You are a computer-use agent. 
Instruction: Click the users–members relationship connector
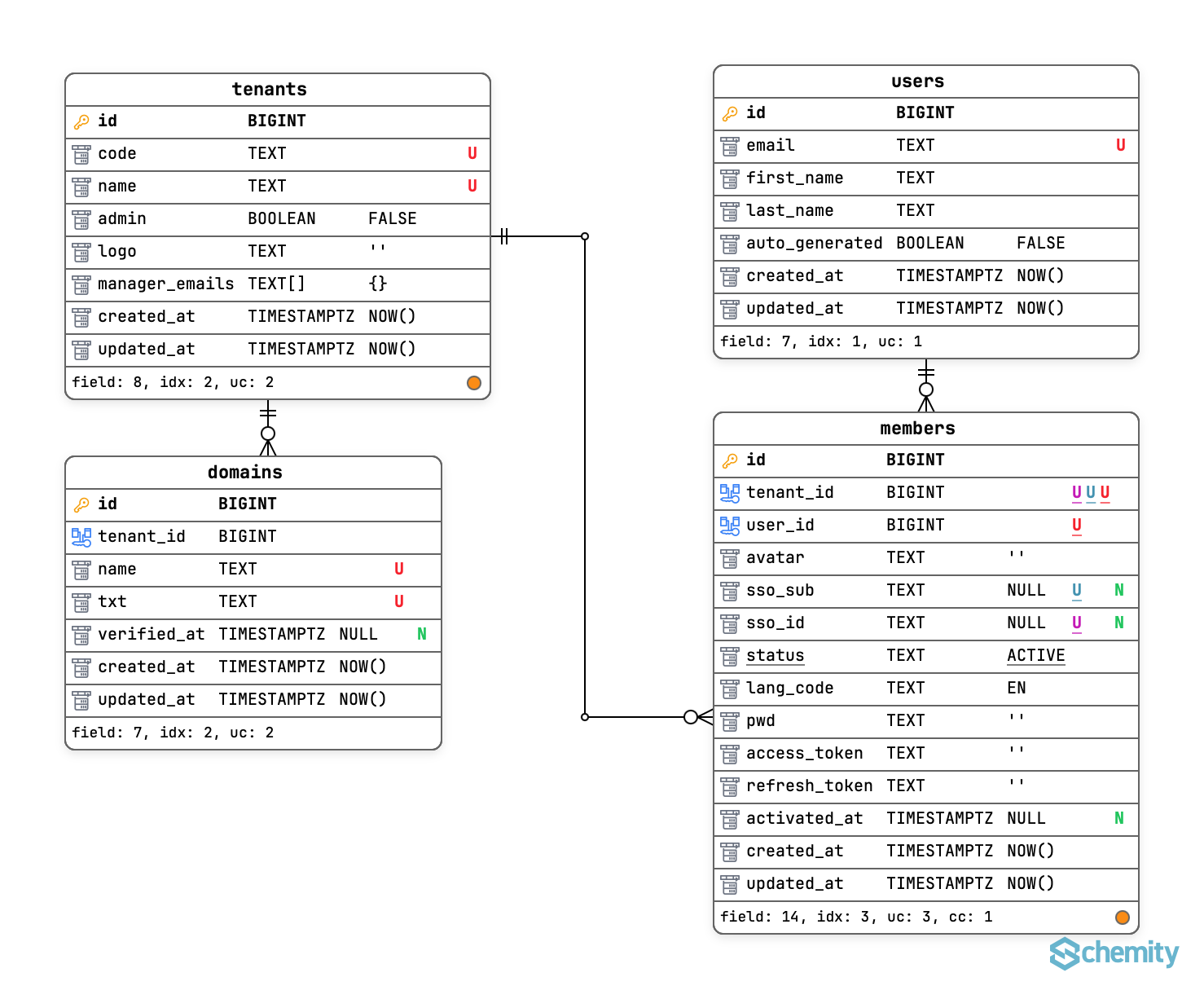pyautogui.click(x=926, y=385)
